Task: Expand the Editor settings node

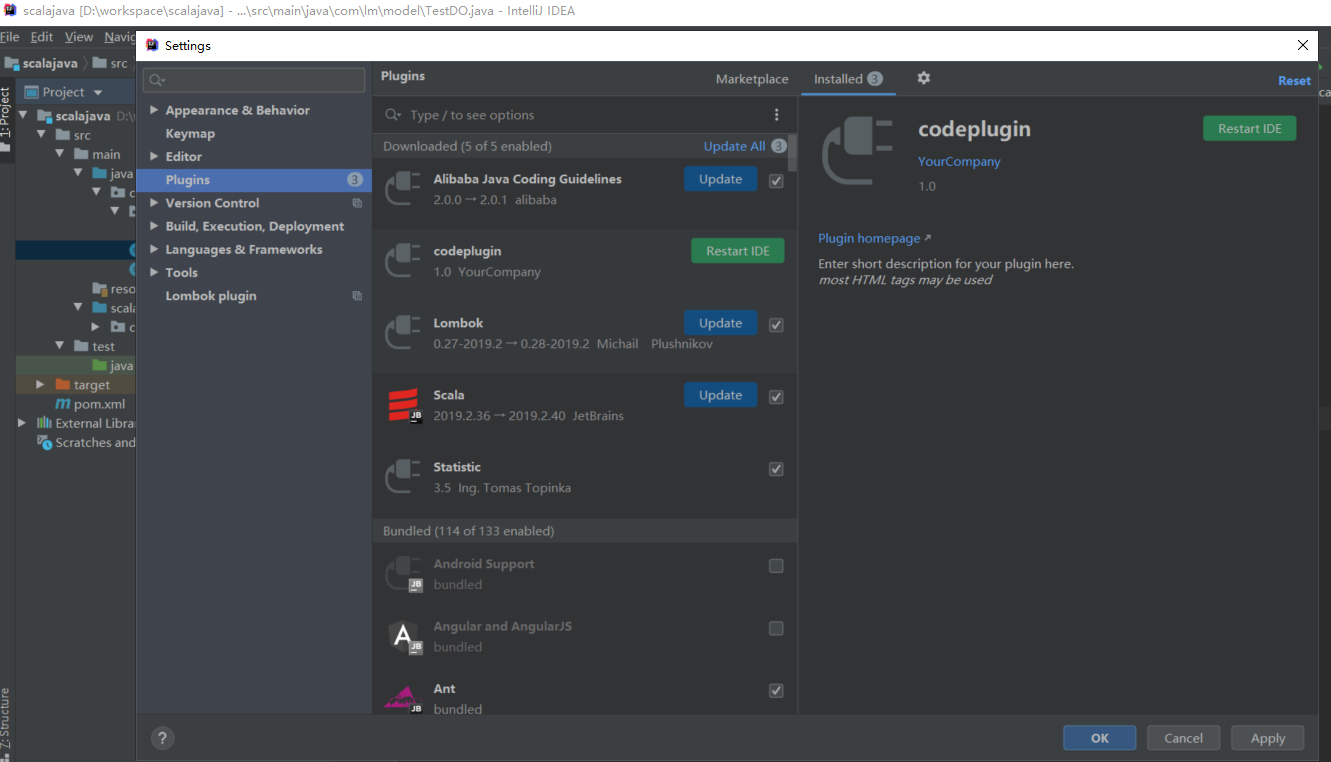Action: [x=154, y=156]
